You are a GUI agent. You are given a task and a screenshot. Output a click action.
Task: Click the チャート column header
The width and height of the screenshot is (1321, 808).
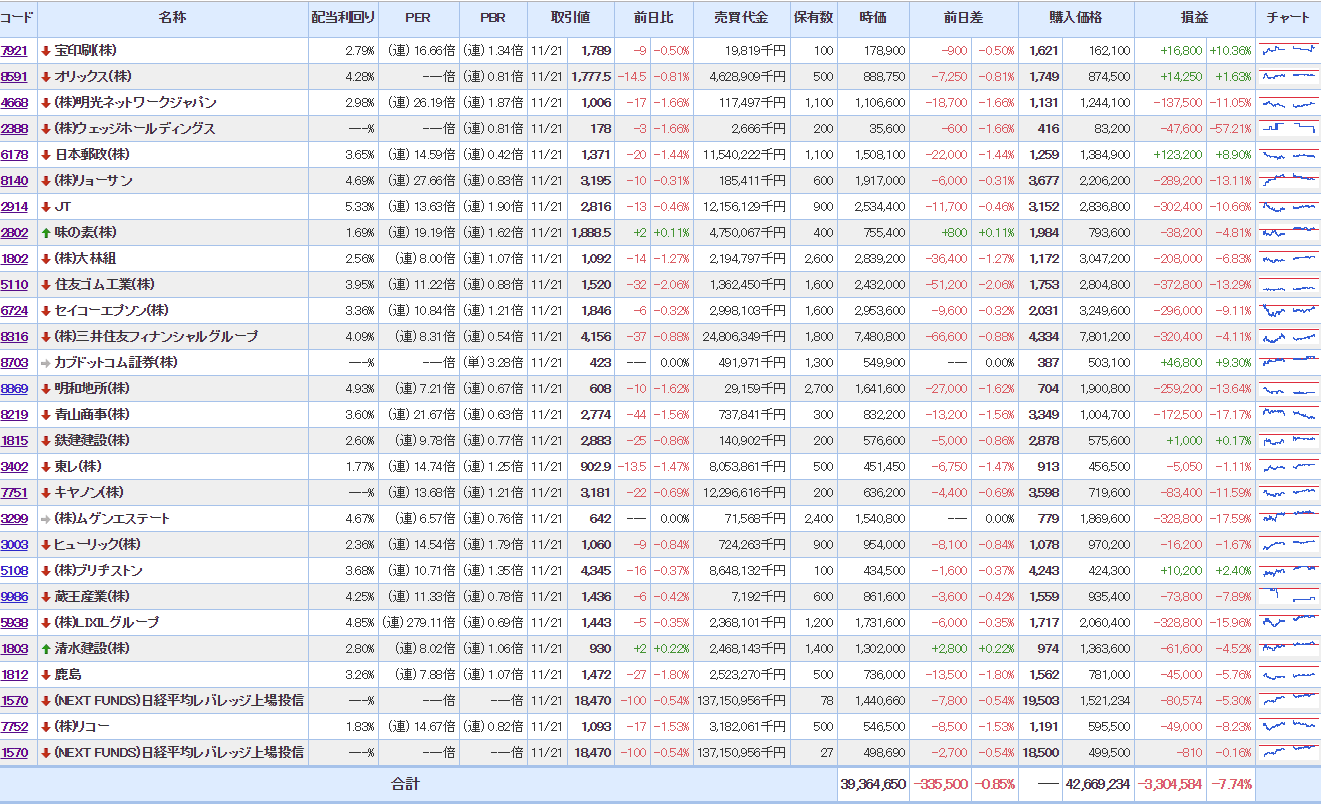tap(1288, 18)
